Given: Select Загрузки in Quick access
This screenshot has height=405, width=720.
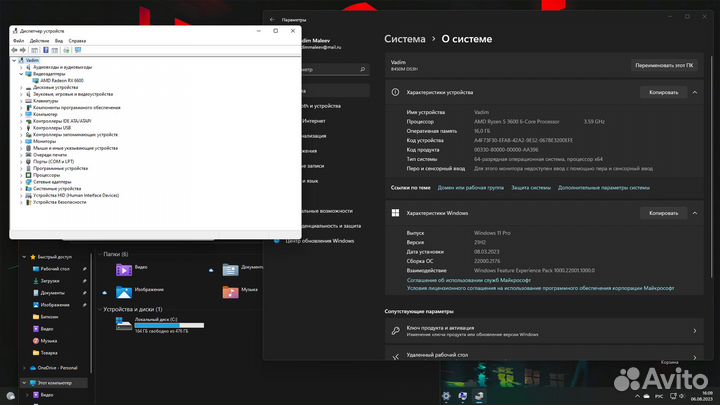Looking at the screenshot, I should (x=50, y=281).
